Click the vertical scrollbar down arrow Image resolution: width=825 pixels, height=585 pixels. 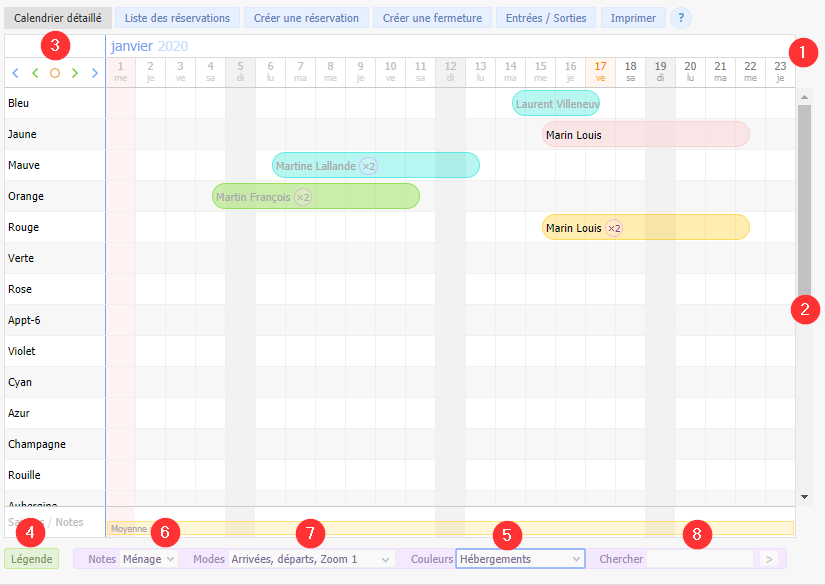805,497
